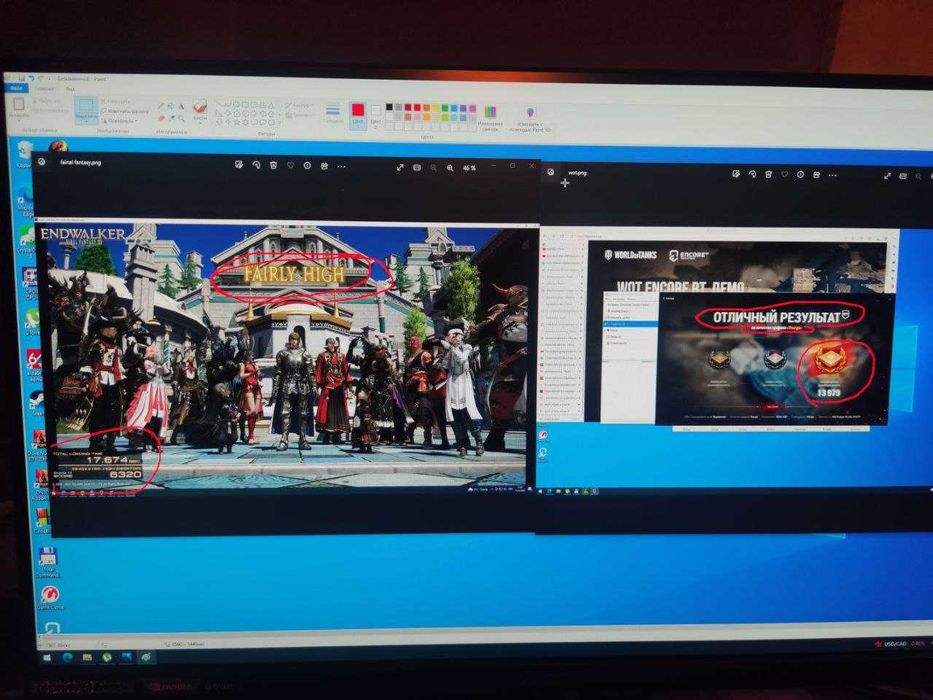Open See more menu in wot.png window
The height and width of the screenshot is (700, 933).
[x=832, y=176]
